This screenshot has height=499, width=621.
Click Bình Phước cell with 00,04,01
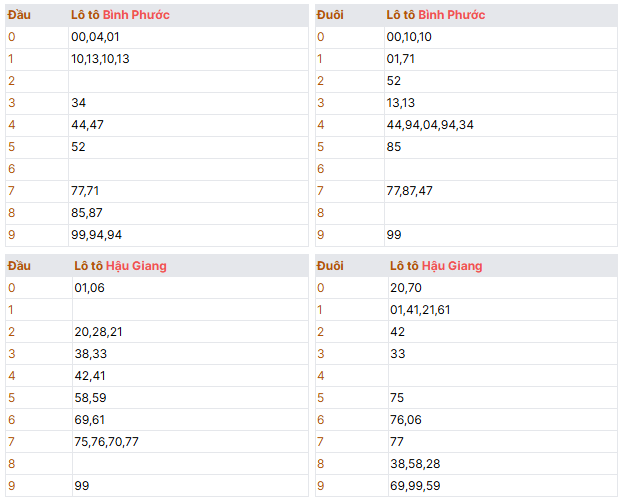coord(95,36)
